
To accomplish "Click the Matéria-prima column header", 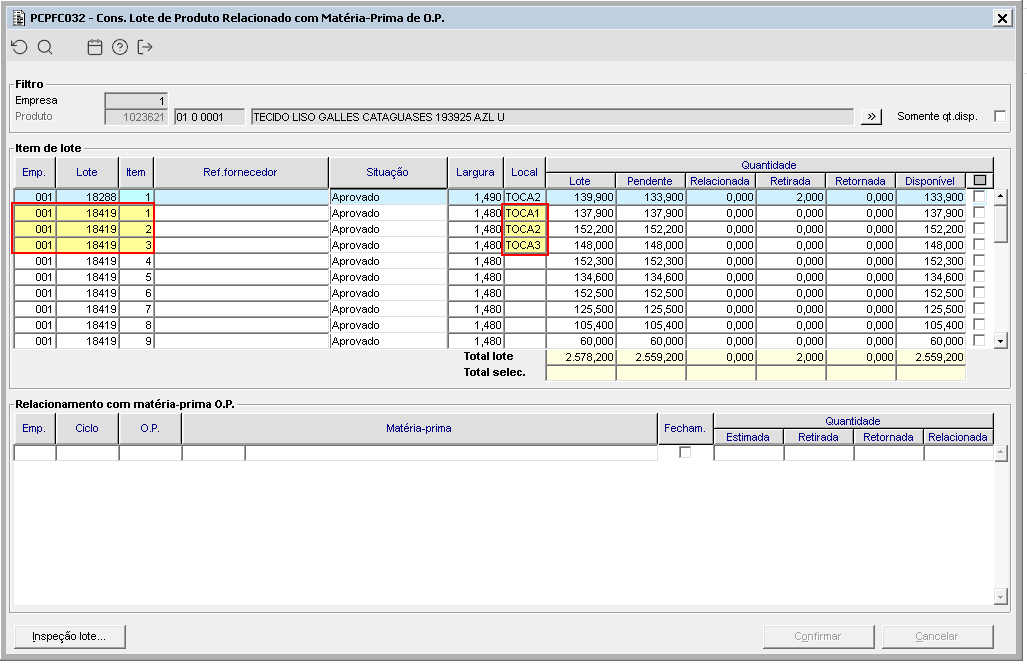I will tap(419, 428).
